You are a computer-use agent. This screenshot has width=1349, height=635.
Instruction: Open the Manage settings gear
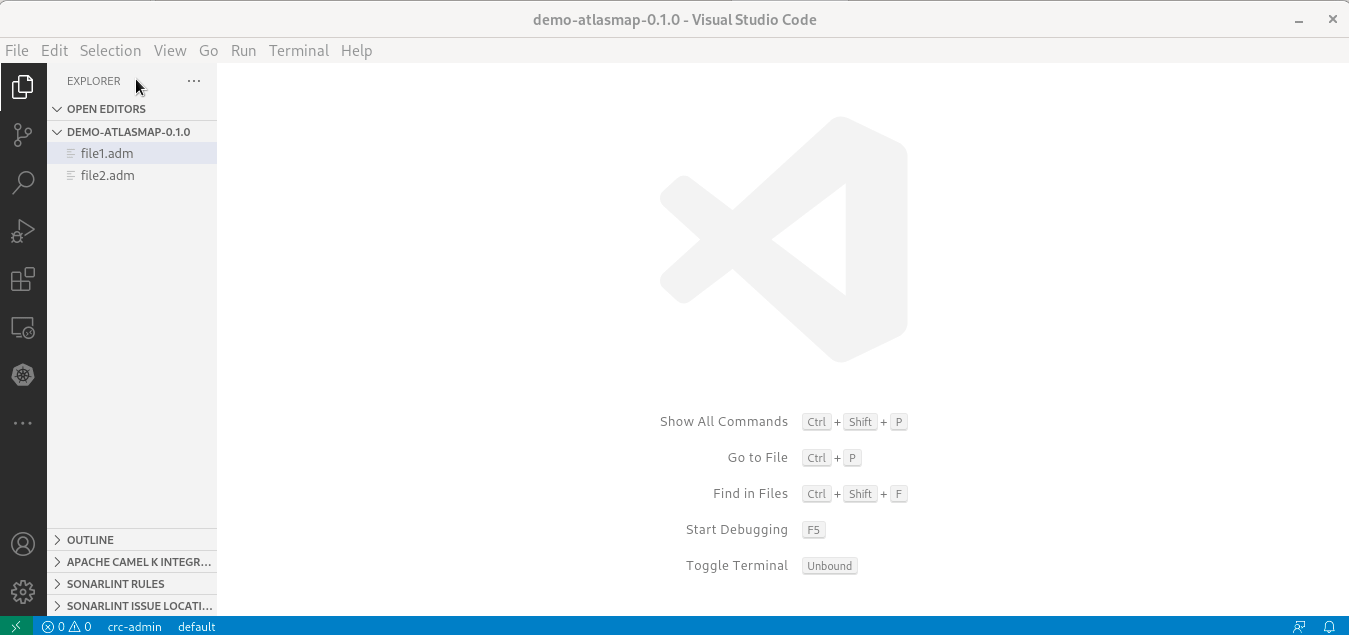(x=23, y=591)
